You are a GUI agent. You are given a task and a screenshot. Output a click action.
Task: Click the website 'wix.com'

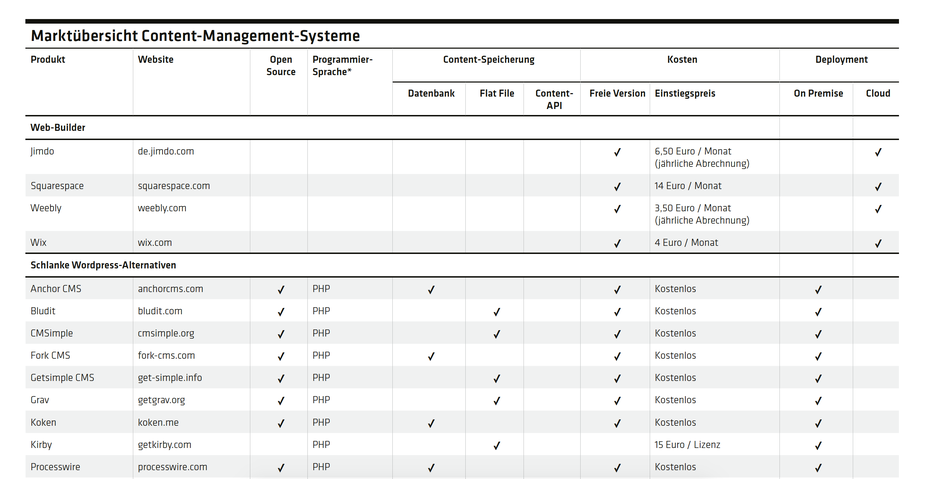point(155,242)
